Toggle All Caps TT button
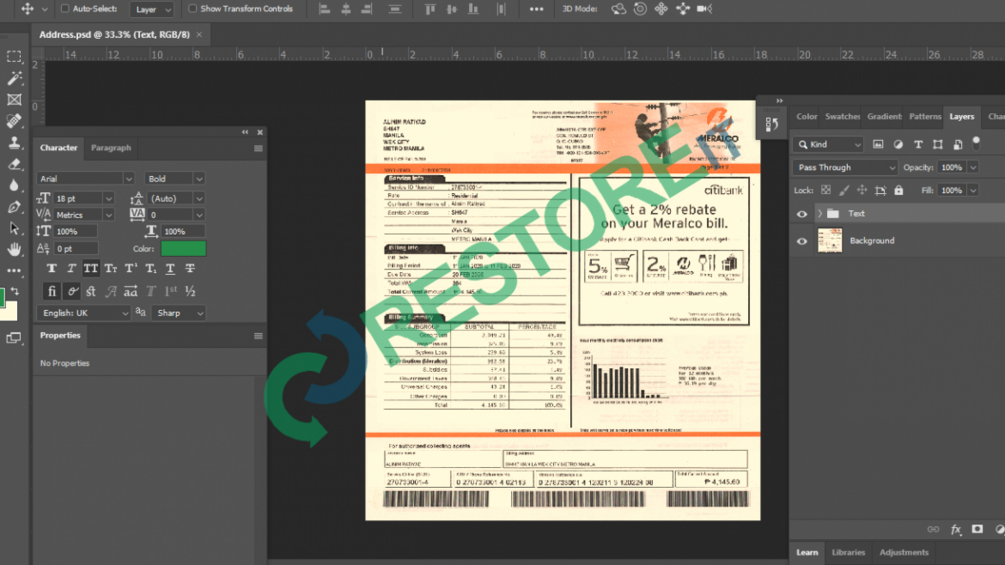 [x=90, y=268]
